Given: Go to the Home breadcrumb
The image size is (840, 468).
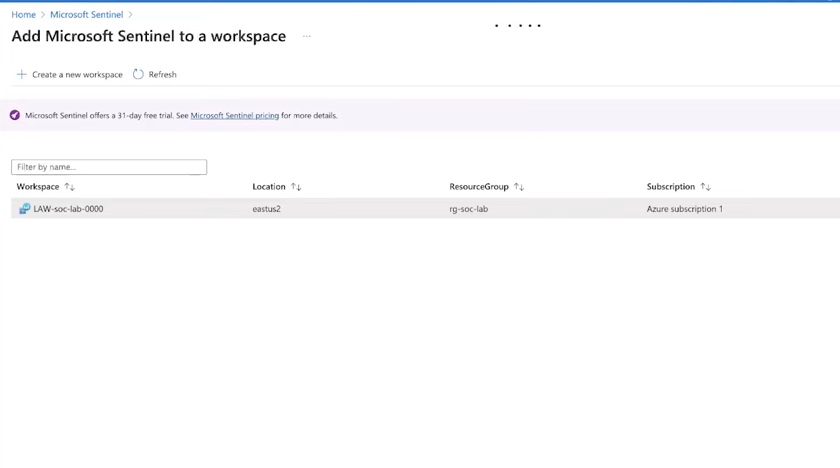Looking at the screenshot, I should (x=24, y=14).
